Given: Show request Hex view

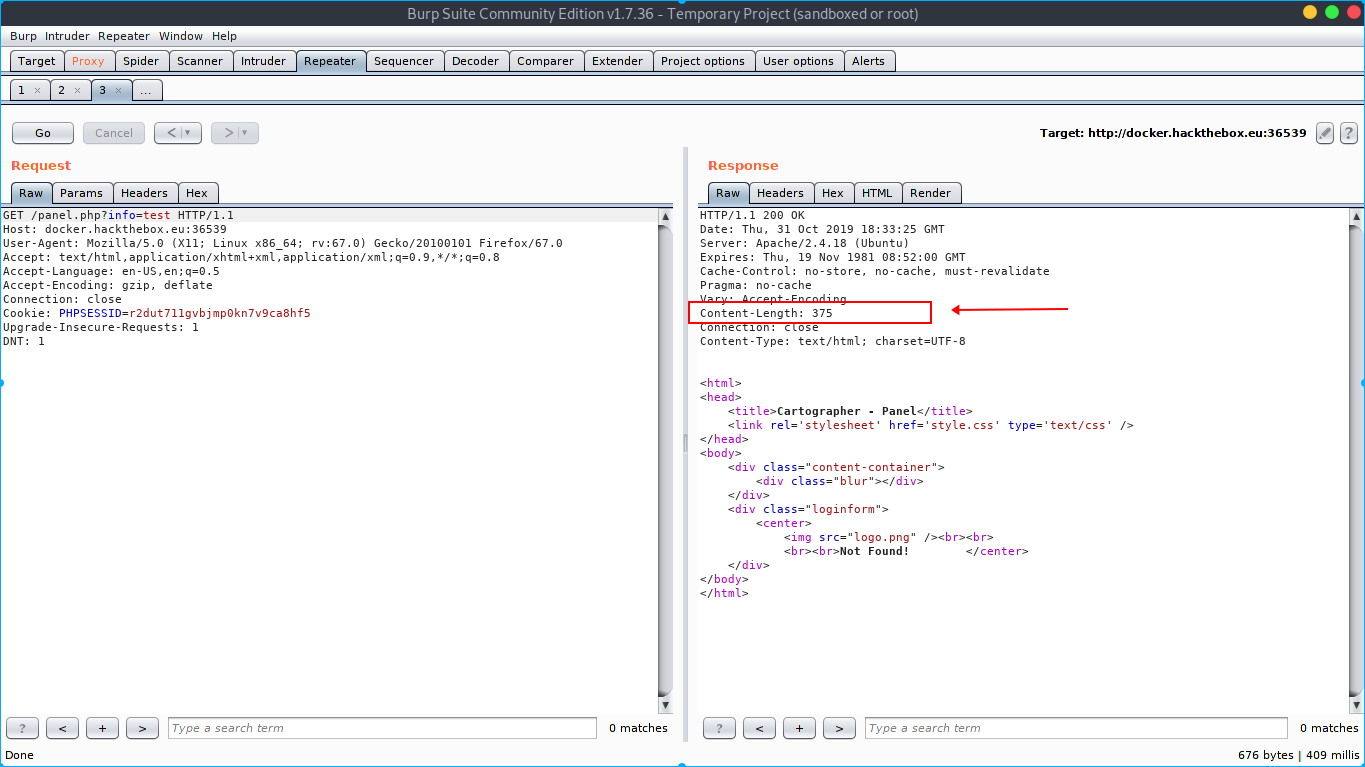Looking at the screenshot, I should pos(197,193).
